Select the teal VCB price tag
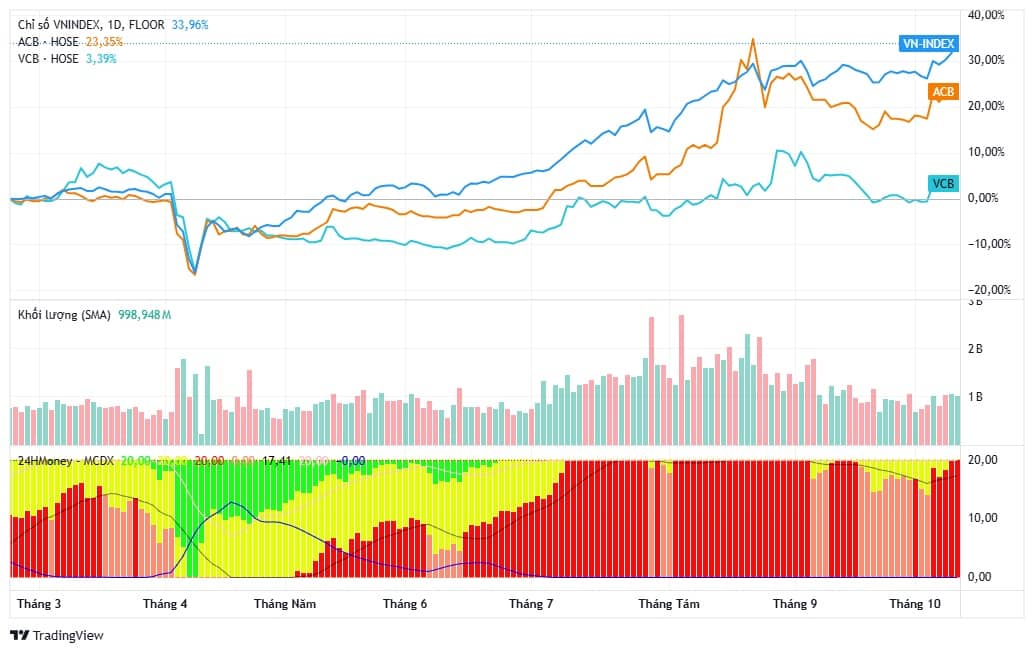 tap(943, 183)
